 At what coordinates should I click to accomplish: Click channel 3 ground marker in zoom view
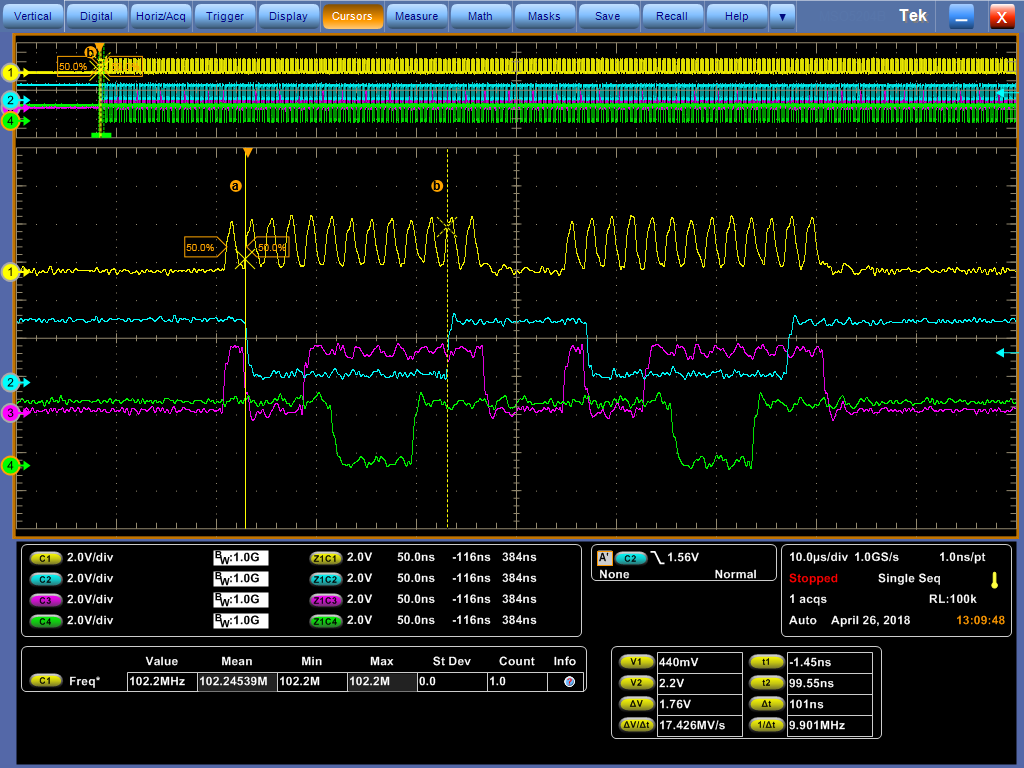pyautogui.click(x=10, y=413)
